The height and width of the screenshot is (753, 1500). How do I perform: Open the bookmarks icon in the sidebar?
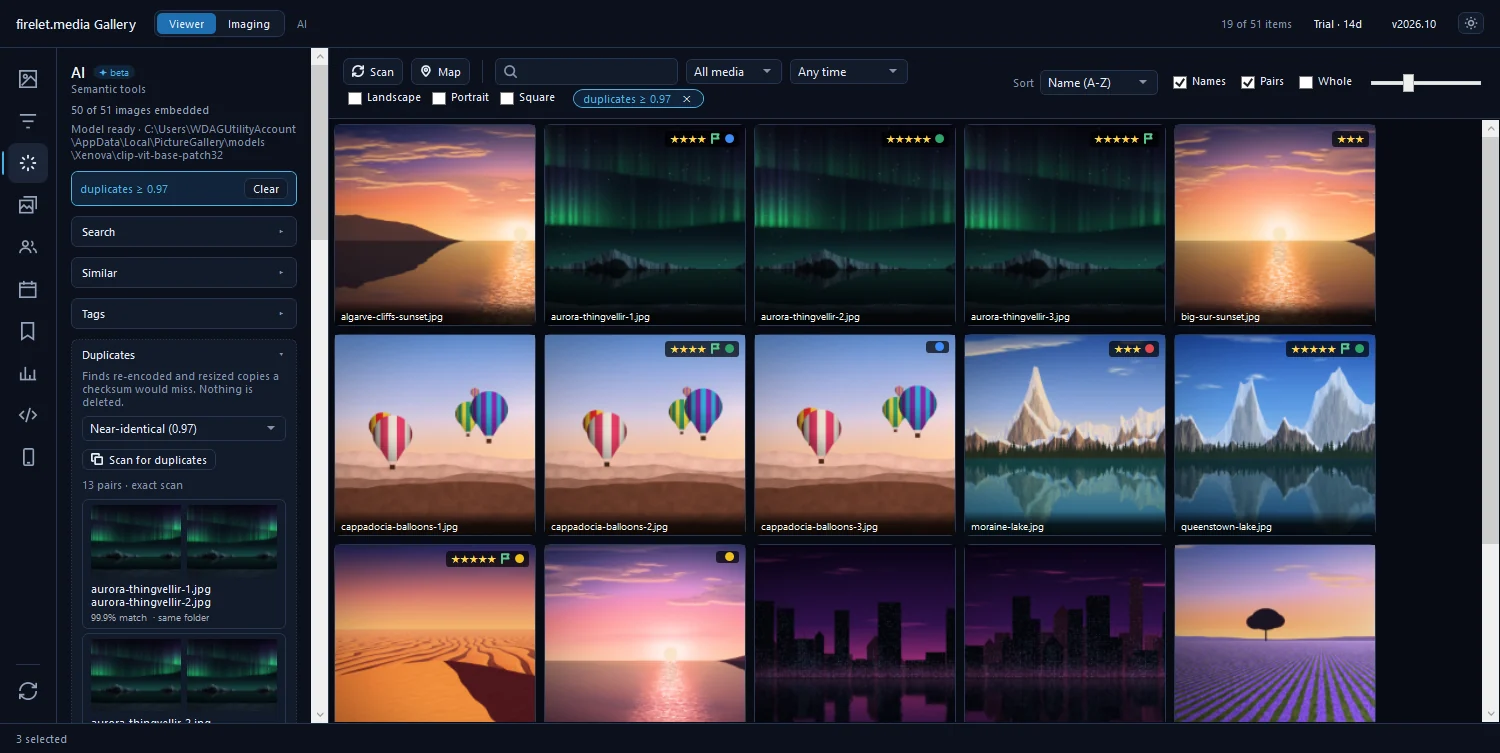point(28,331)
